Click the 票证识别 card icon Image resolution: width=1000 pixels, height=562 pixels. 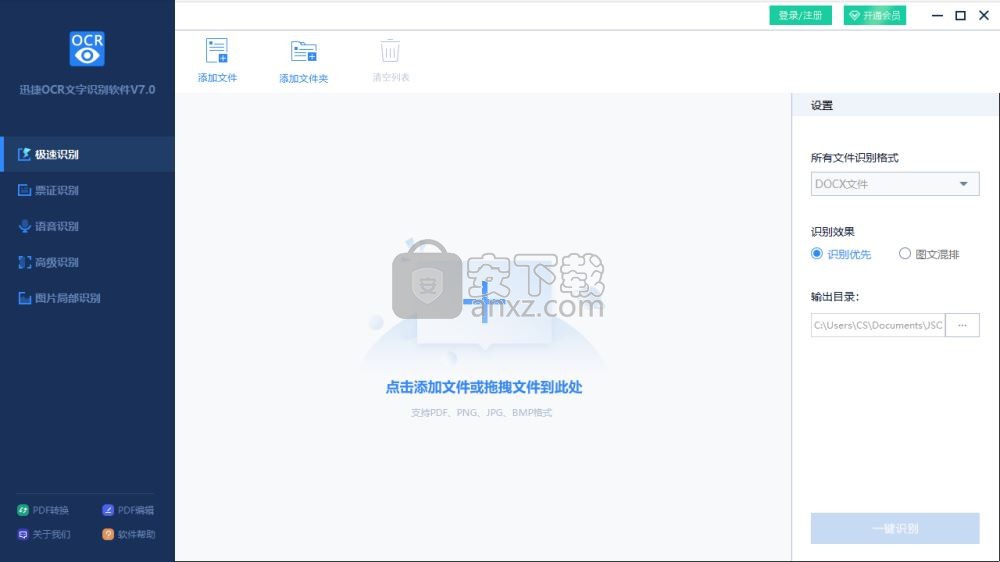pyautogui.click(x=24, y=190)
